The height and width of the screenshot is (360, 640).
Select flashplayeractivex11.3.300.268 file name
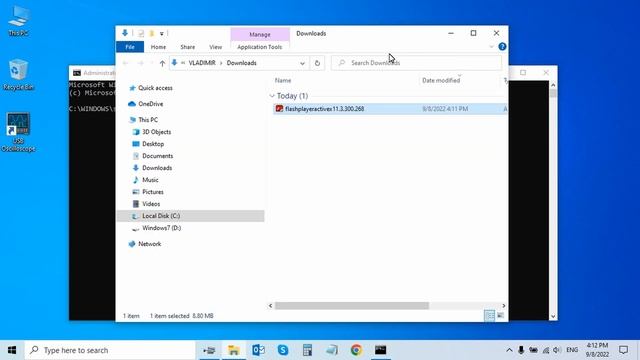tap(324, 109)
